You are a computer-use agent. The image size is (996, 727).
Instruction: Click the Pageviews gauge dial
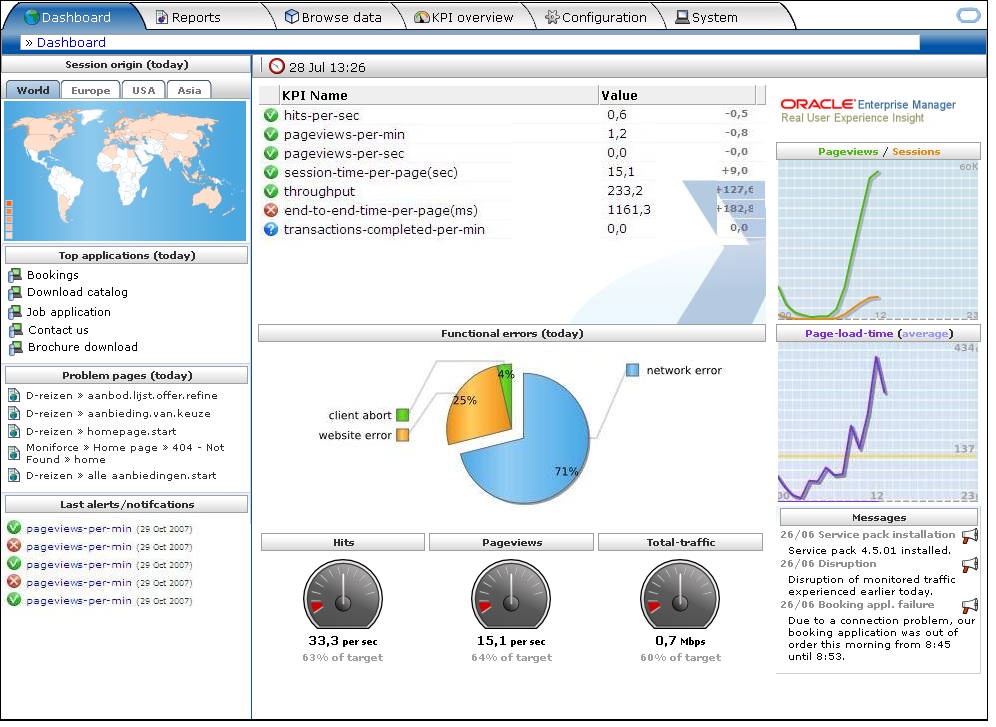pyautogui.click(x=511, y=595)
